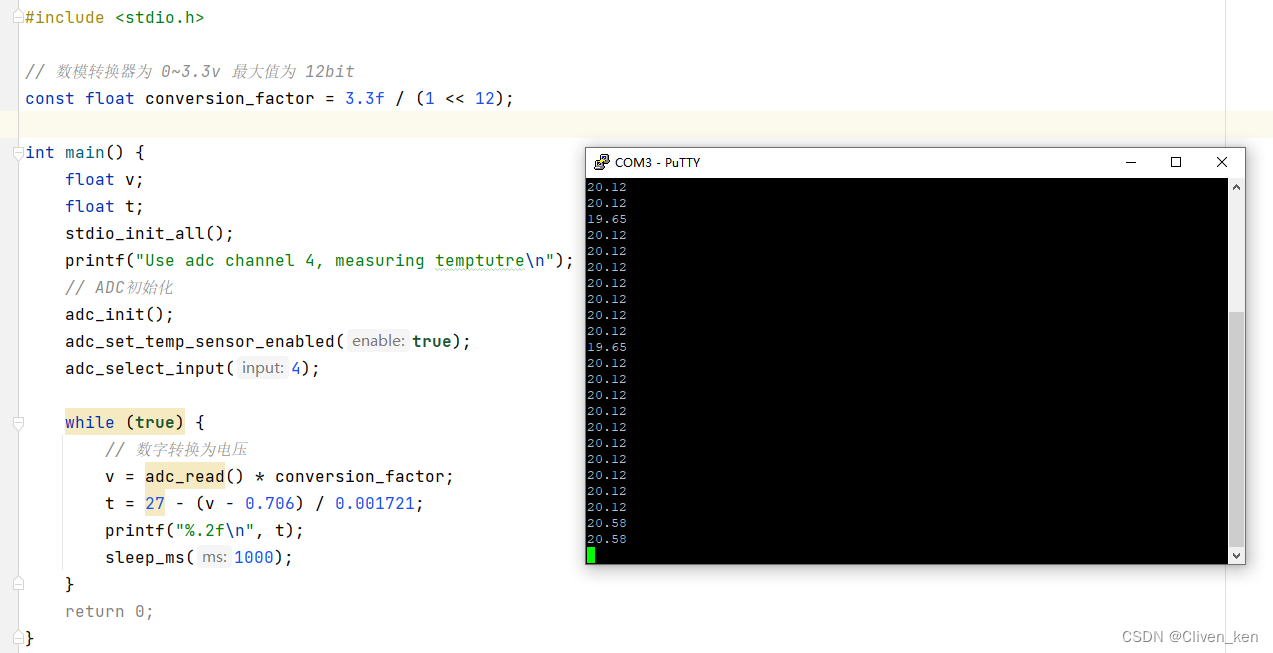Viewport: 1273px width, 653px height.
Task: Click the PuTTY icon in the title bar
Action: click(x=601, y=162)
